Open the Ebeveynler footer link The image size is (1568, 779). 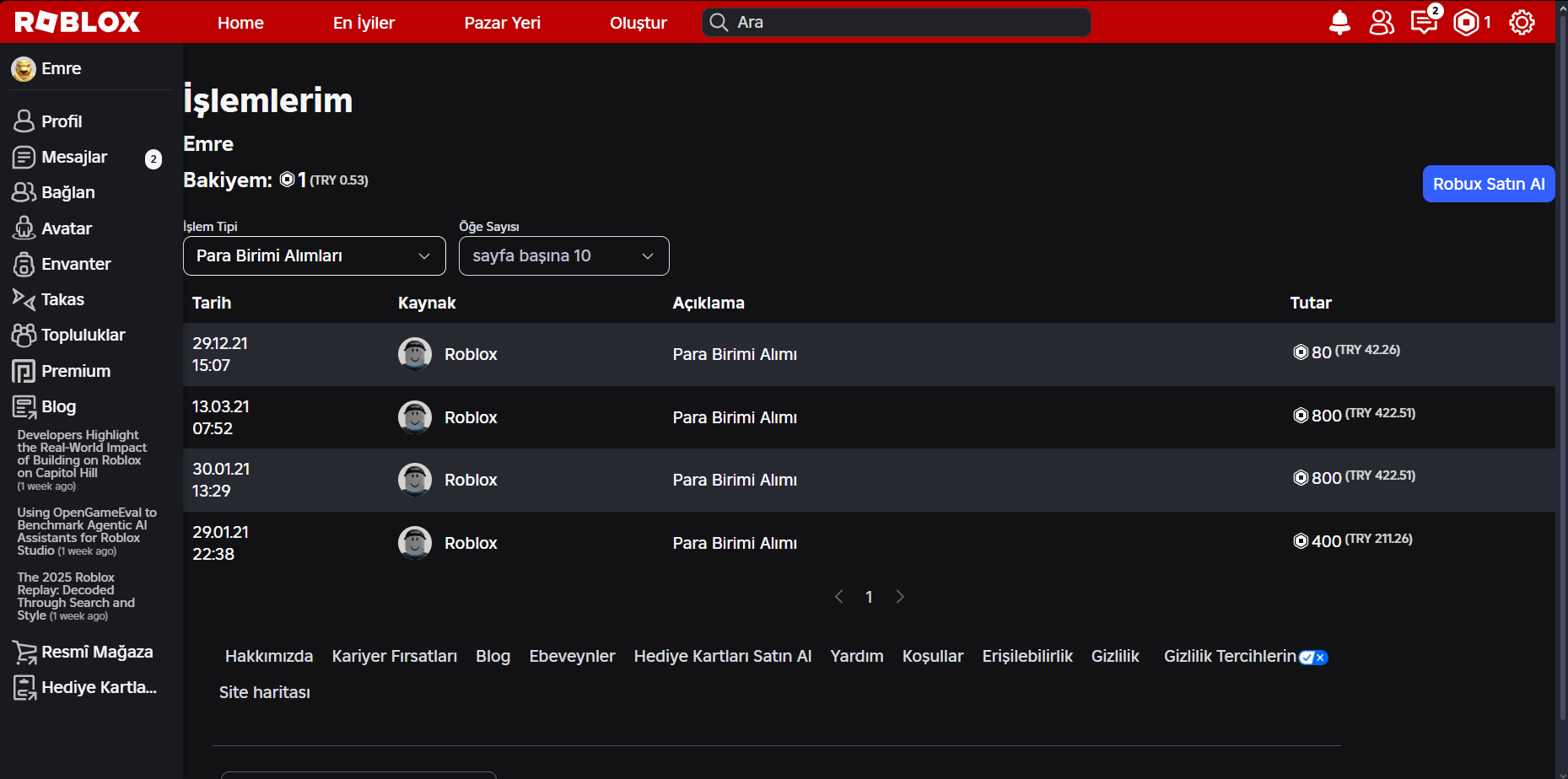coord(572,656)
